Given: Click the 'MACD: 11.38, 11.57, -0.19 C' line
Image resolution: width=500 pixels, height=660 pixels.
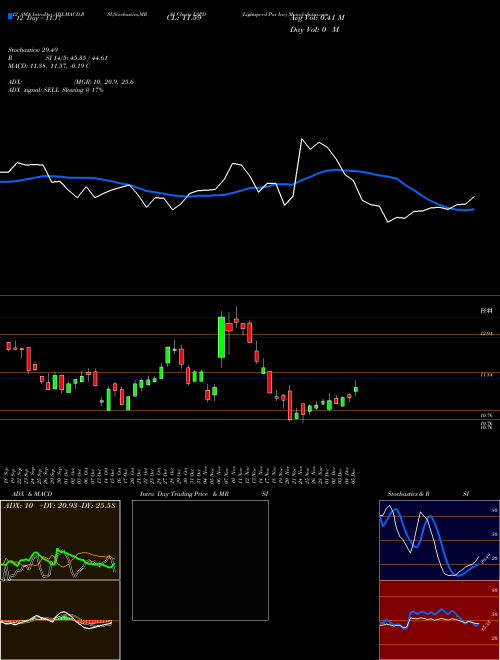Looking at the screenshot, I should pyautogui.click(x=49, y=66).
